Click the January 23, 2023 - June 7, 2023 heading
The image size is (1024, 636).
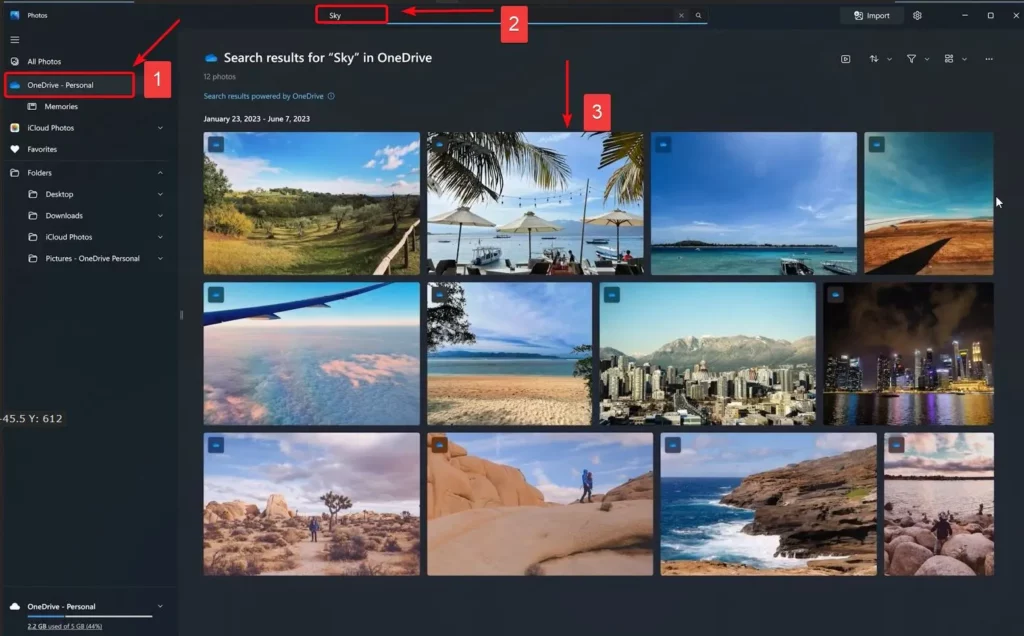coord(257,119)
